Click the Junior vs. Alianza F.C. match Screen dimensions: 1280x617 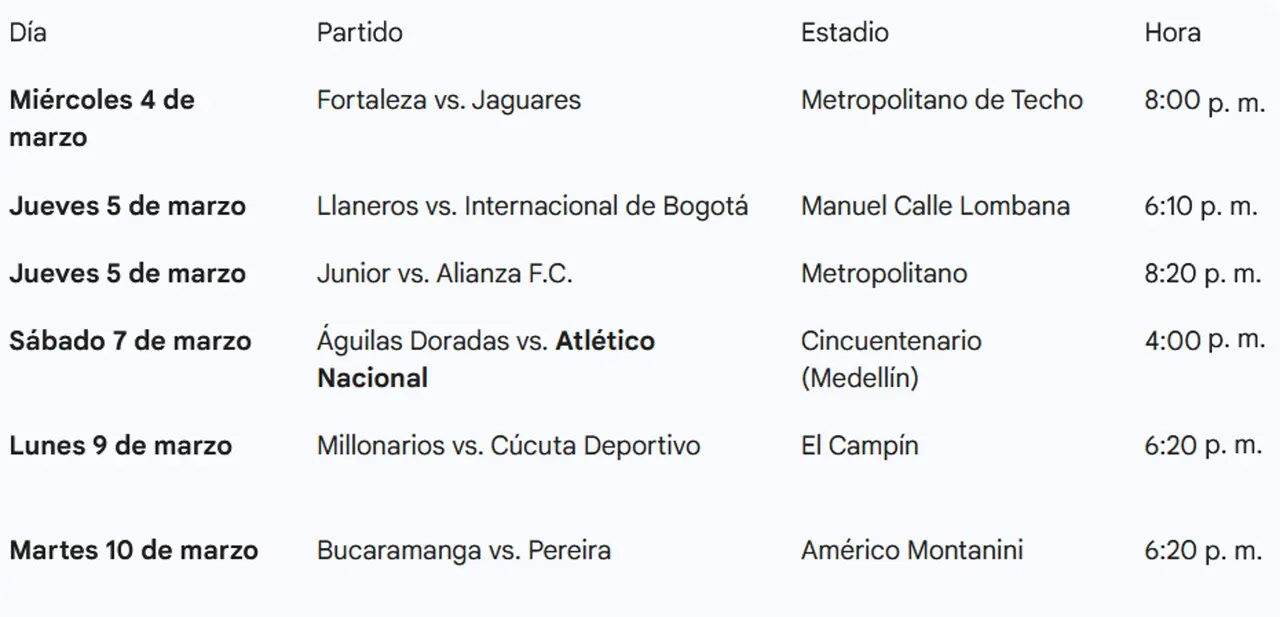(x=444, y=274)
